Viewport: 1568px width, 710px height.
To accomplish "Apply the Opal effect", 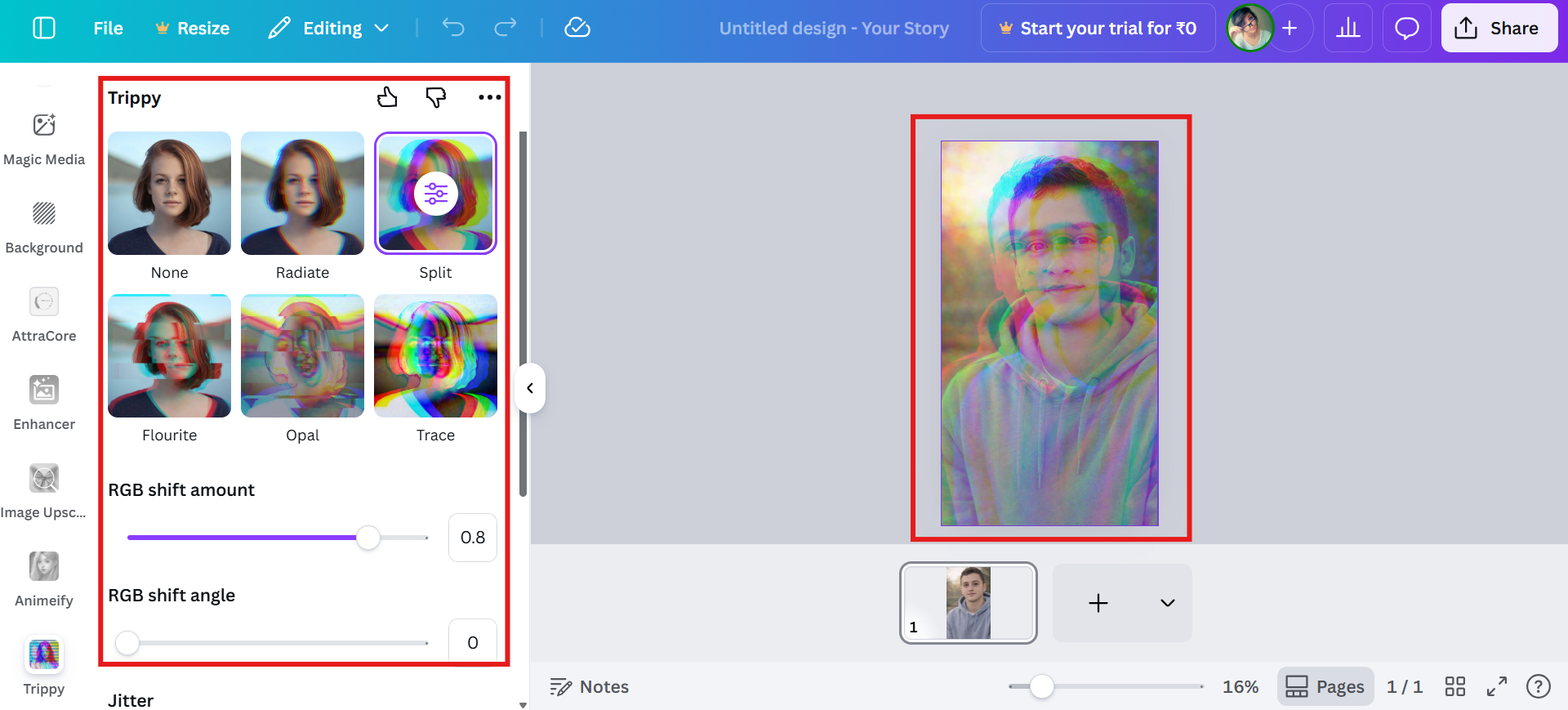I will pos(302,356).
